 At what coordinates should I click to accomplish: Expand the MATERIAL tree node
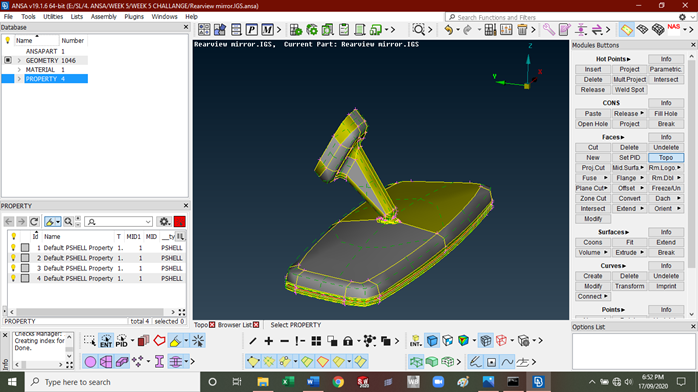(19, 70)
